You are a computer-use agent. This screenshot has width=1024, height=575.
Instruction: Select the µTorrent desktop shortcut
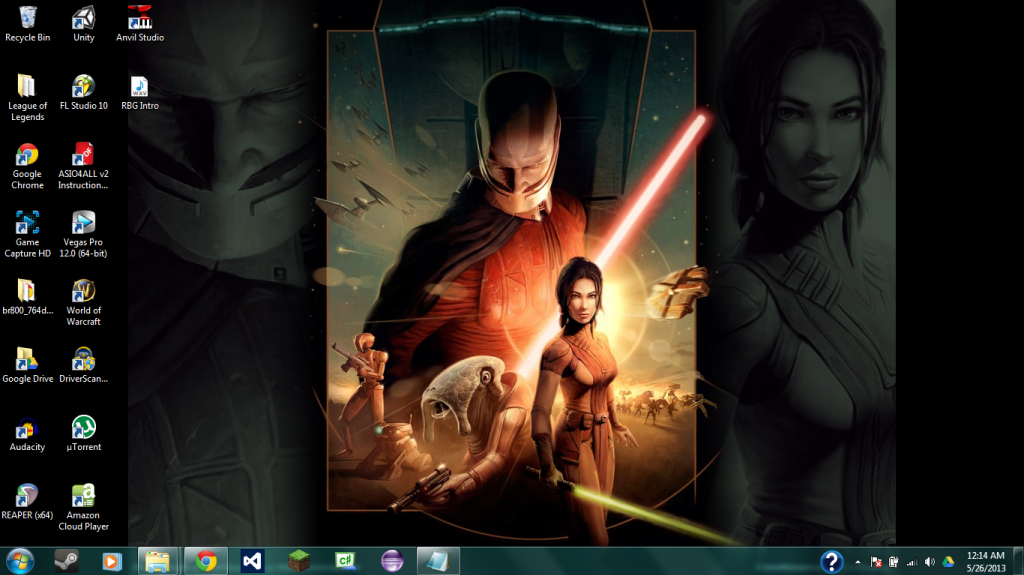[x=84, y=434]
